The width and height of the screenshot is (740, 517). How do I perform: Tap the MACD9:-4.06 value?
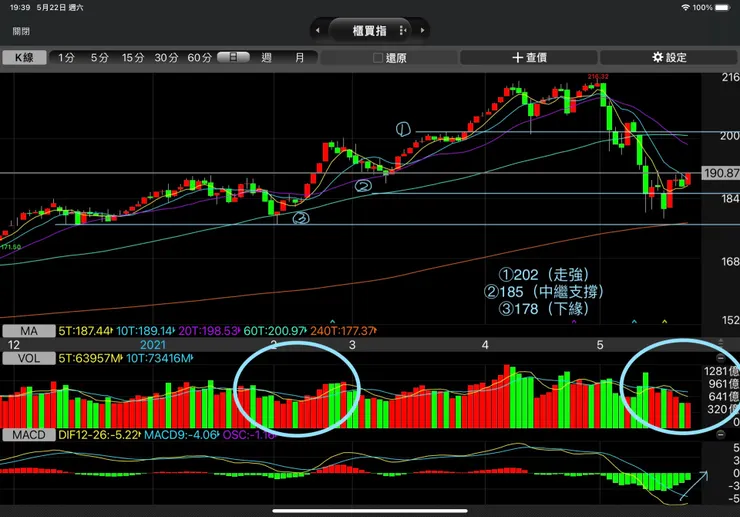coord(181,435)
